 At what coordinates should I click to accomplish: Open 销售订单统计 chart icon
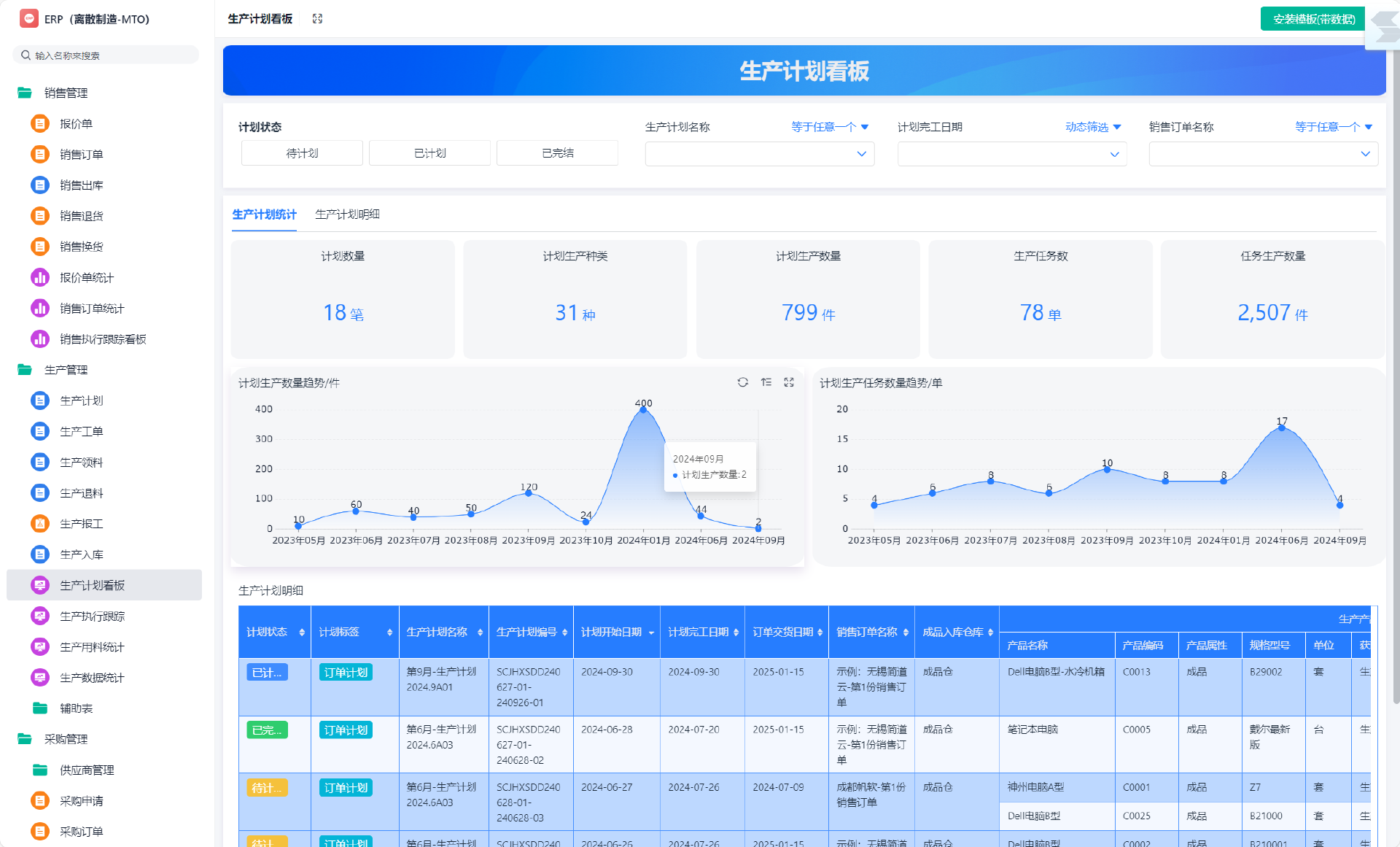[39, 308]
